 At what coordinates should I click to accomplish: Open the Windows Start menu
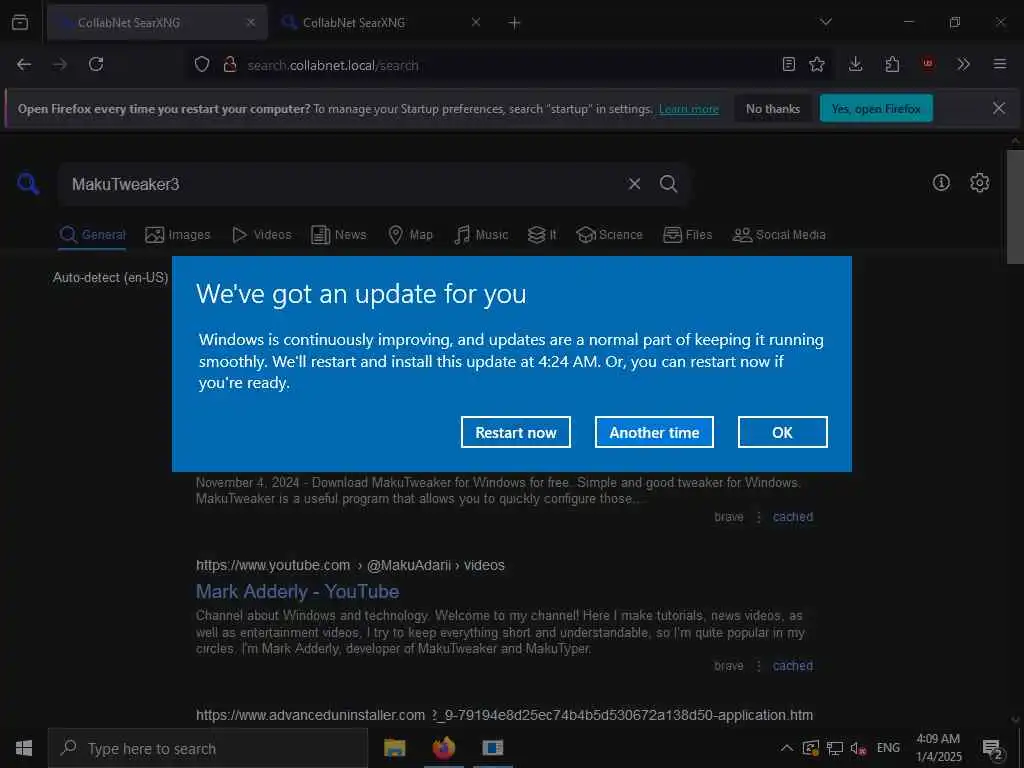24,748
